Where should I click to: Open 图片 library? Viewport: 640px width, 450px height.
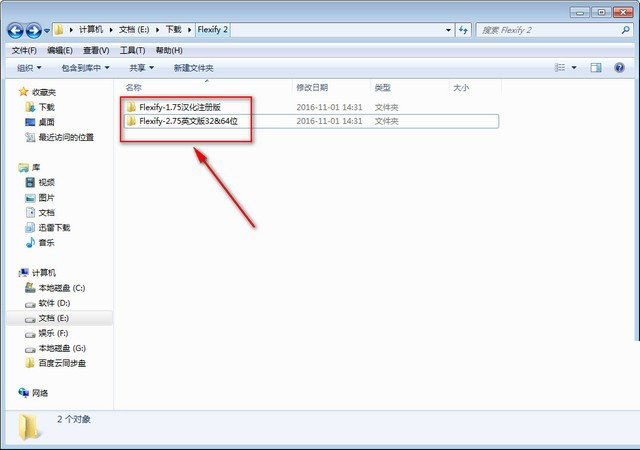point(47,198)
